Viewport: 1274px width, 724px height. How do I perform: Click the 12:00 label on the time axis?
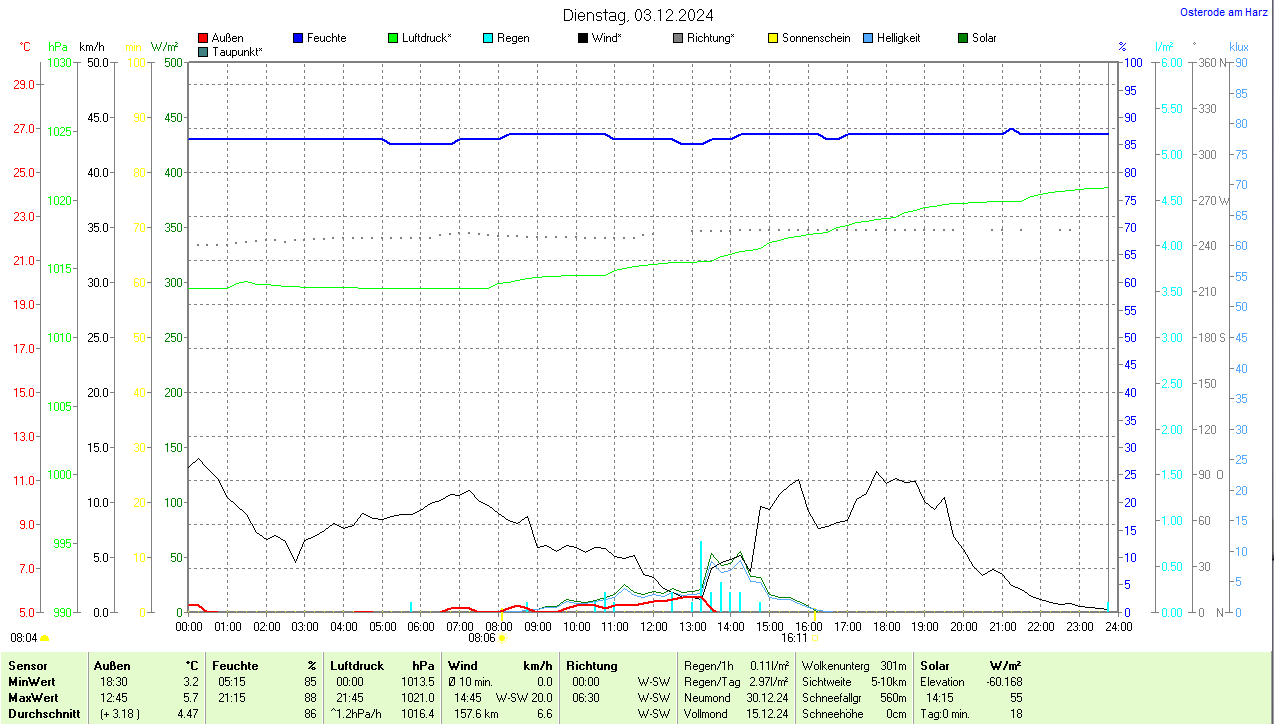click(x=653, y=626)
